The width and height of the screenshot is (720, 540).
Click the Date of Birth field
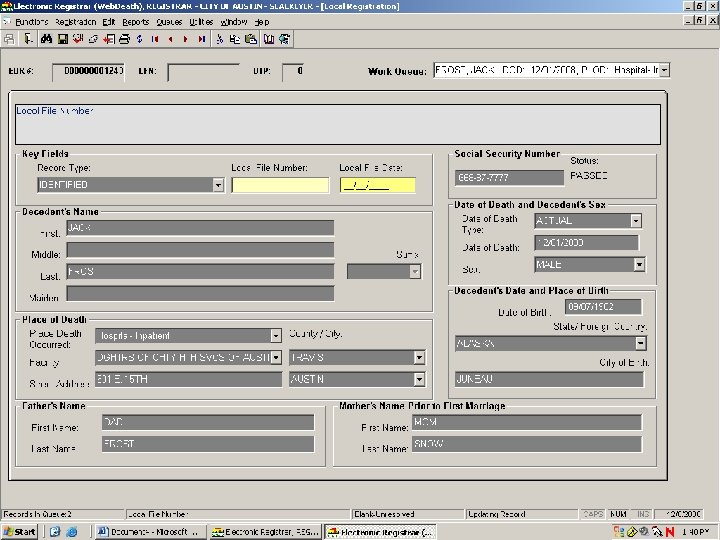point(603,306)
